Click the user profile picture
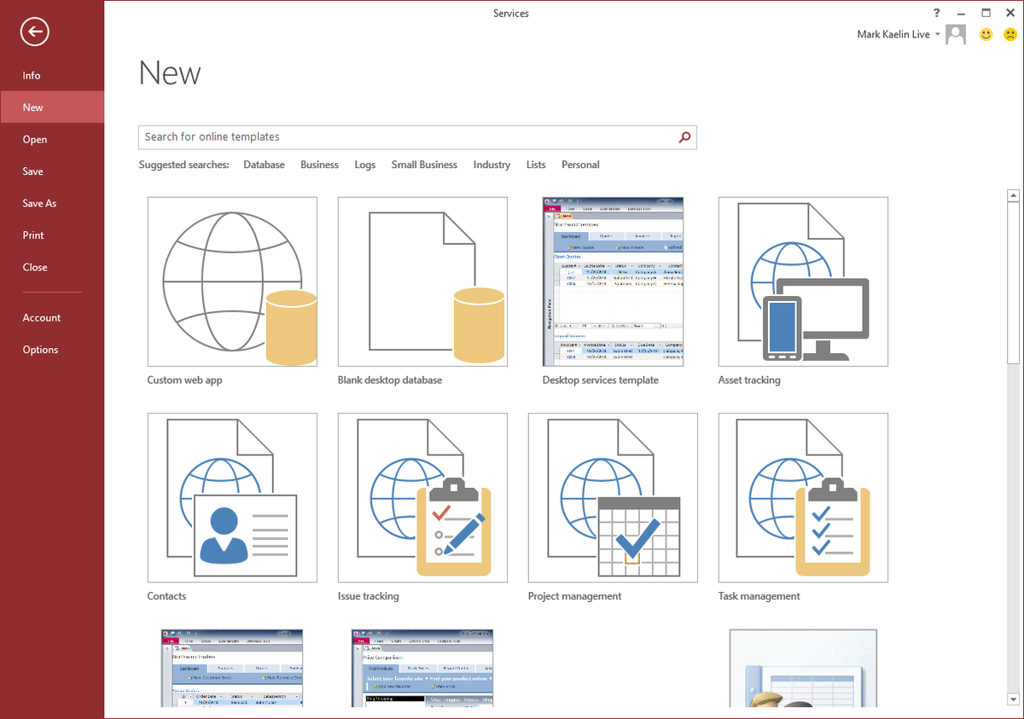The image size is (1024, 719). (955, 34)
